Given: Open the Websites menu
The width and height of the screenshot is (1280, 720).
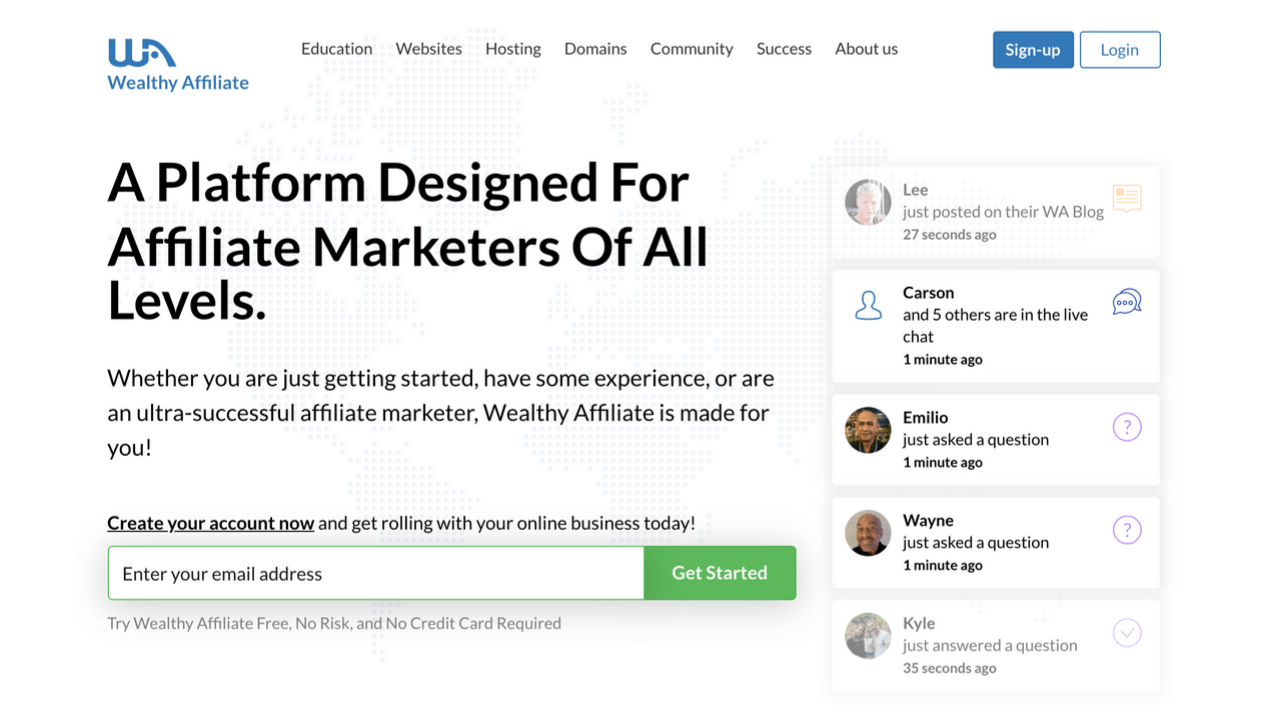Looking at the screenshot, I should (429, 49).
